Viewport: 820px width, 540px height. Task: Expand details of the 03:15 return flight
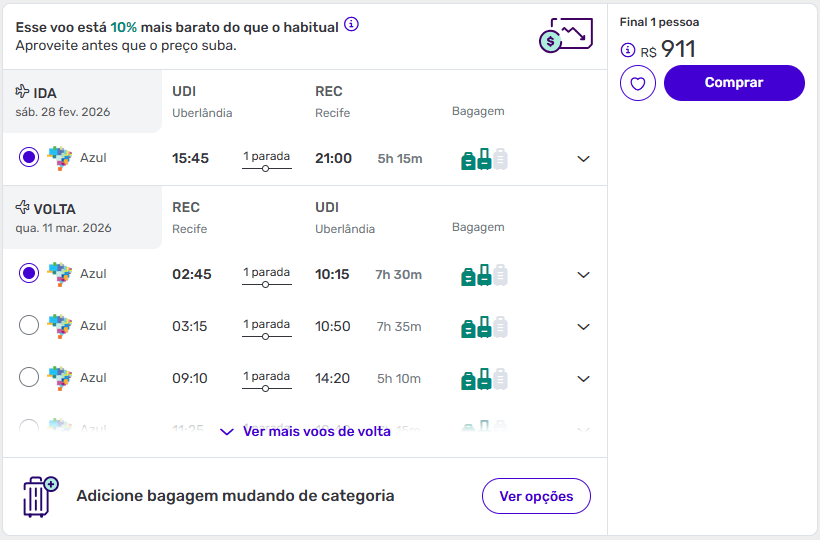(584, 327)
